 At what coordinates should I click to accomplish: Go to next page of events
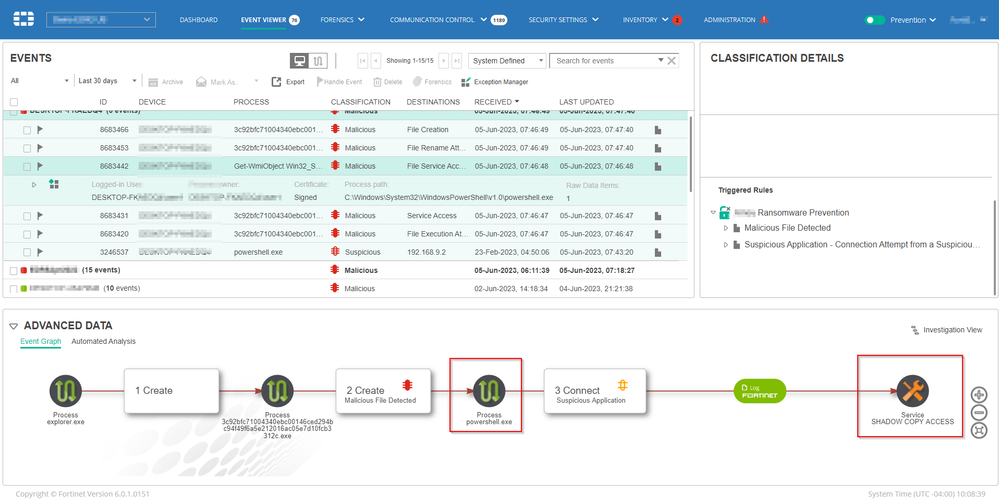[443, 61]
